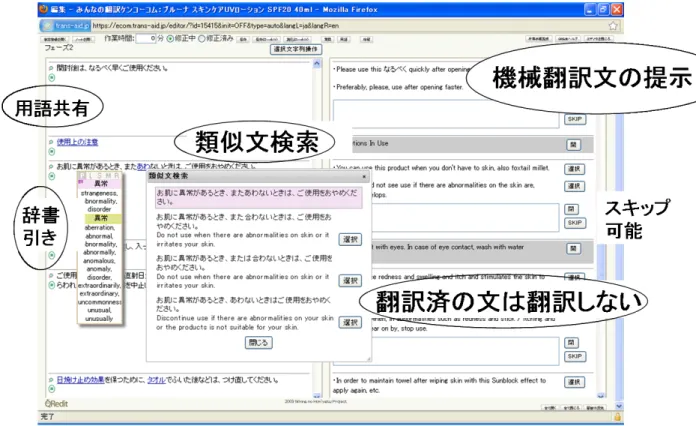The image size is (696, 426).
Task: Click the left panel scroll-up arrow
Action: (316, 64)
